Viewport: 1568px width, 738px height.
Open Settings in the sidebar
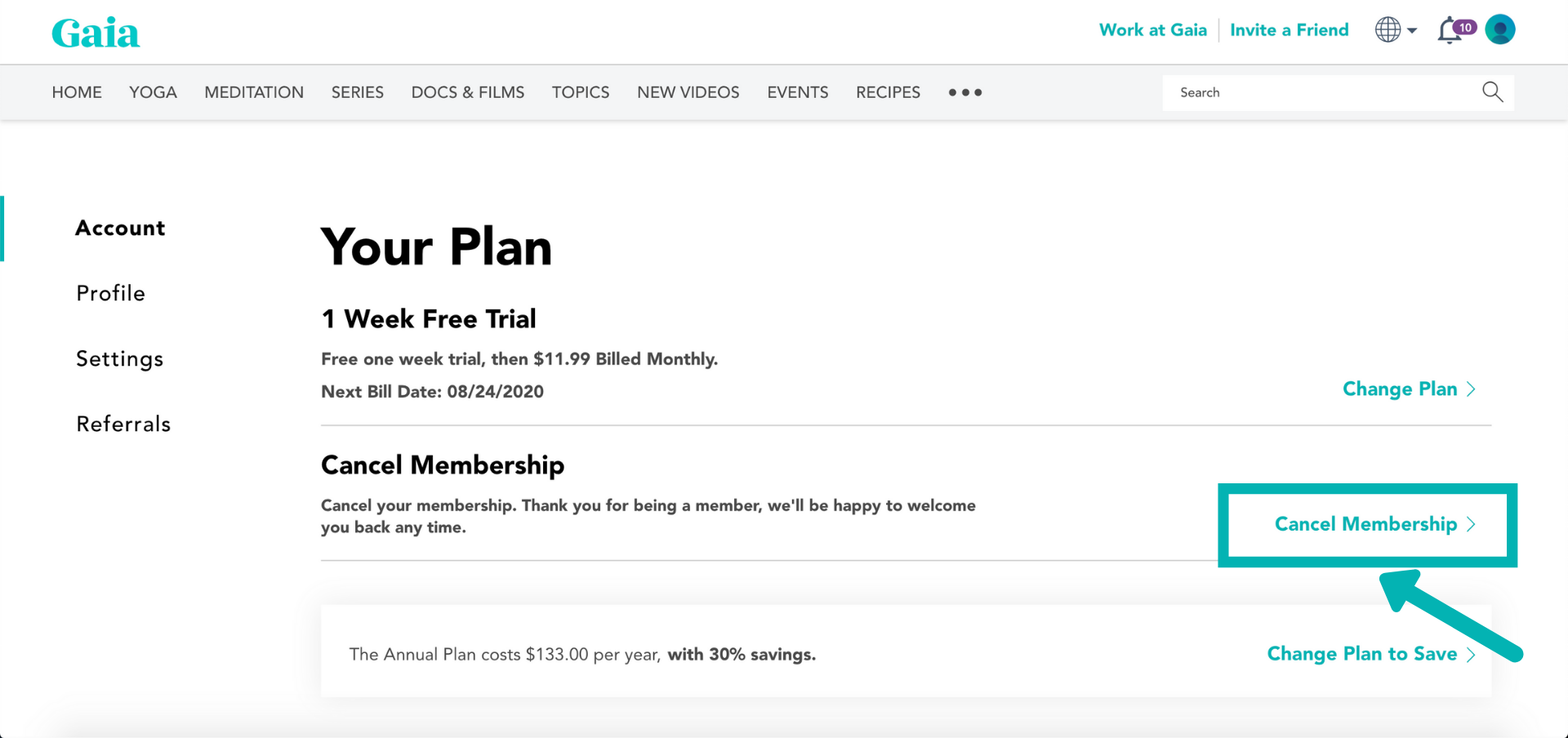click(120, 358)
